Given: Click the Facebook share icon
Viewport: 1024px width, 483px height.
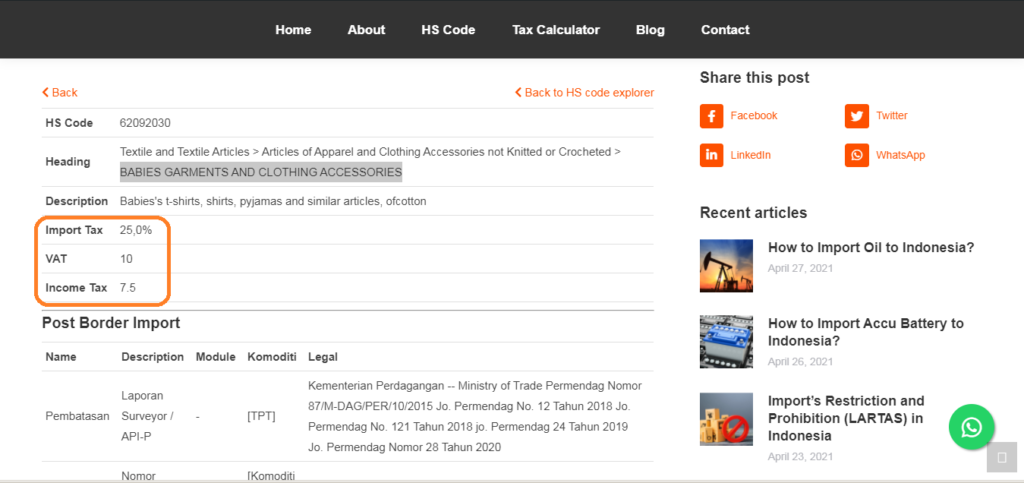Looking at the screenshot, I should (x=711, y=116).
